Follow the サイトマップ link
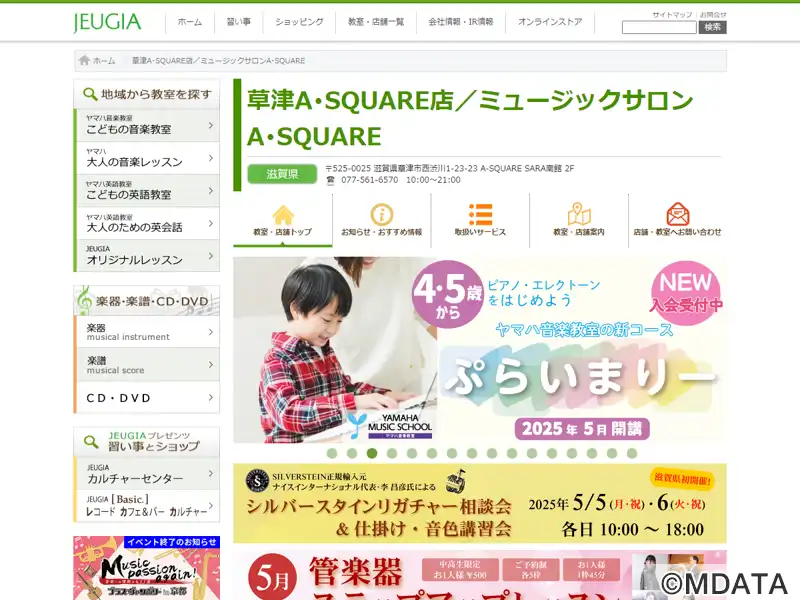 (672, 14)
